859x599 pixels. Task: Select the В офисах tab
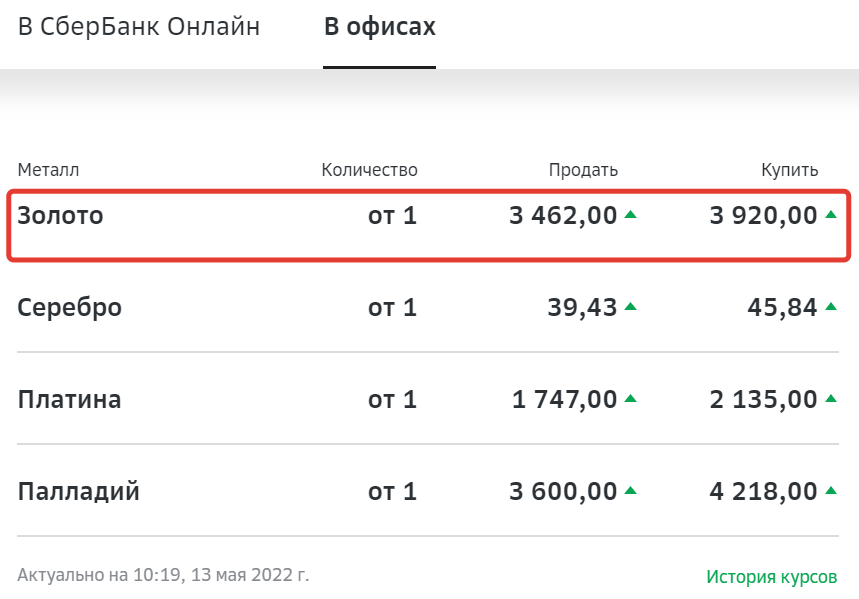(x=379, y=27)
